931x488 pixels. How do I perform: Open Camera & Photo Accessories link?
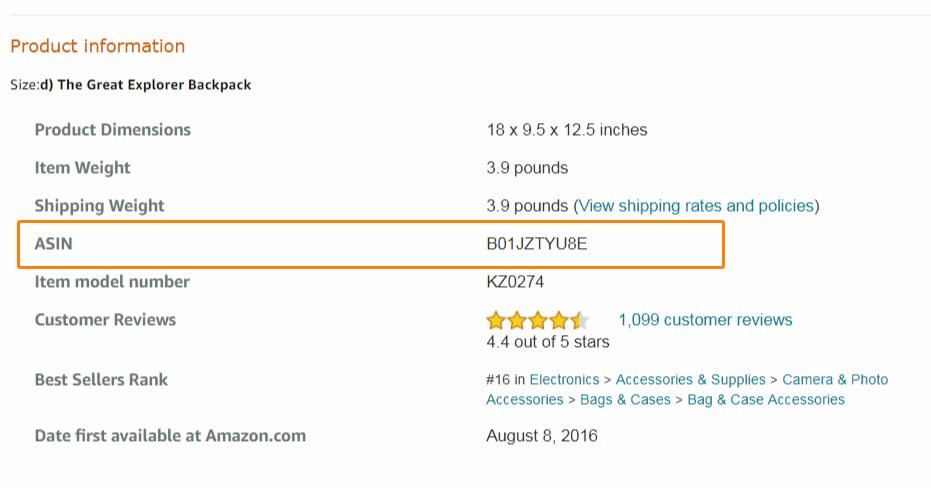click(x=835, y=379)
